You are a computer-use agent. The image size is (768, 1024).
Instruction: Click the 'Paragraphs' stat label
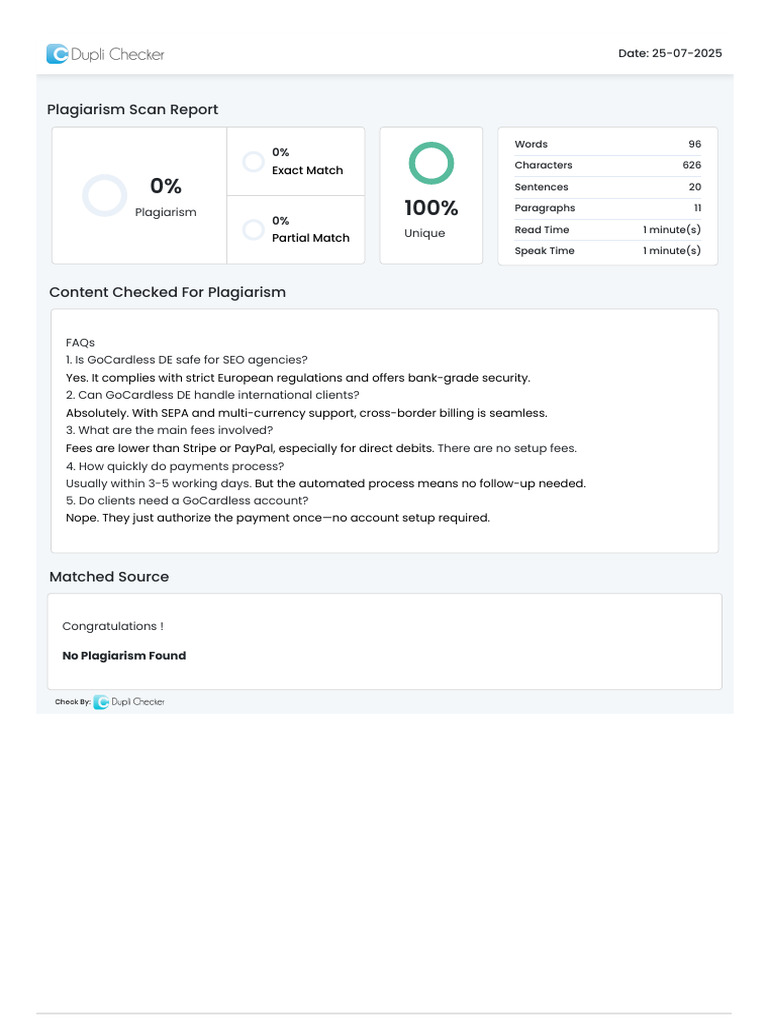545,208
